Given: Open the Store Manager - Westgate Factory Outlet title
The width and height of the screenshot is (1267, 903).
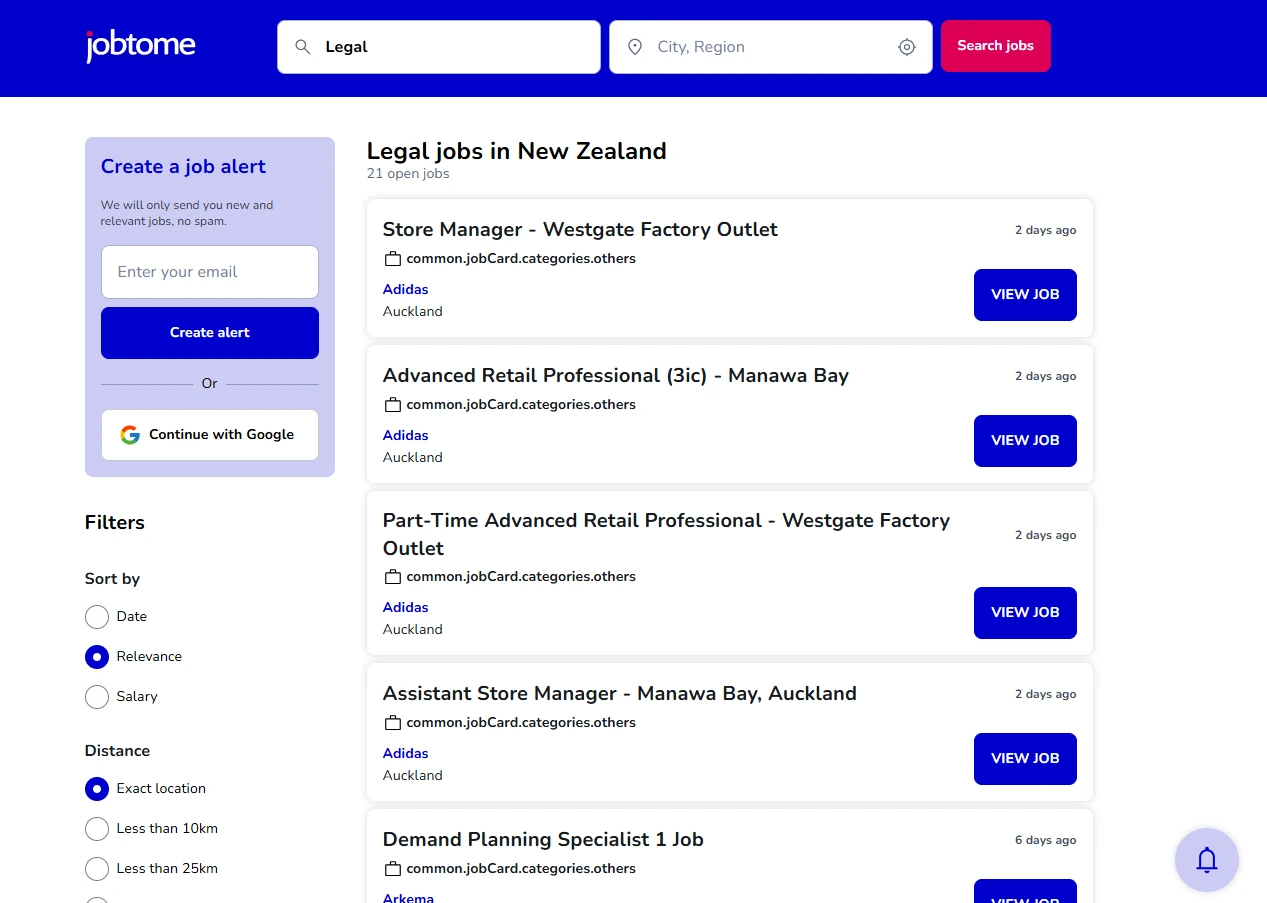Looking at the screenshot, I should [x=580, y=230].
